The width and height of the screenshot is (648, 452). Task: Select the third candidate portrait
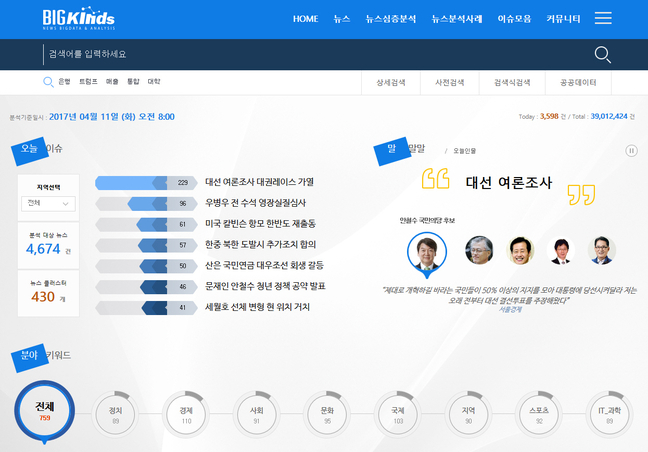pos(520,250)
